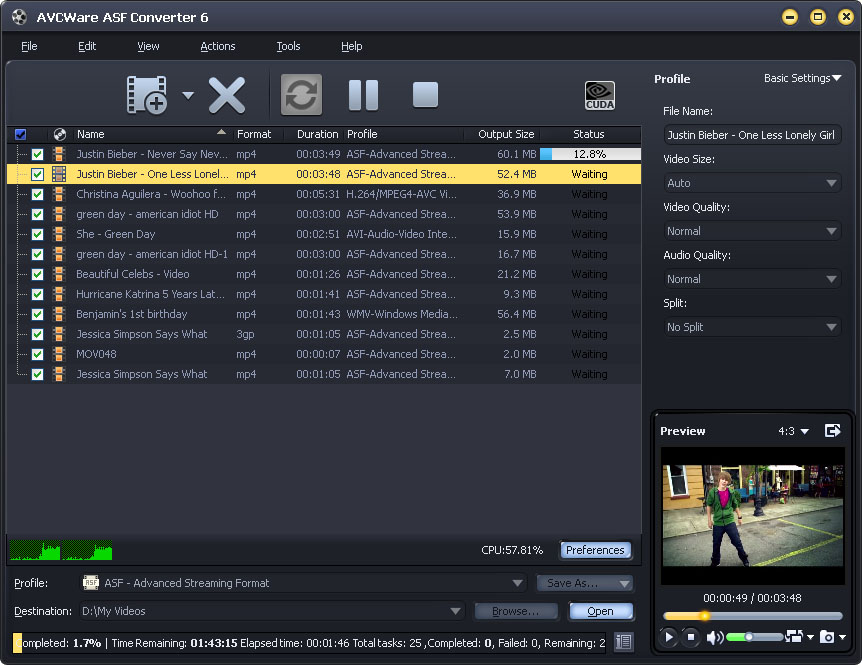The width and height of the screenshot is (862, 665).
Task: Click the task list icon beside status bar
Action: click(x=624, y=642)
